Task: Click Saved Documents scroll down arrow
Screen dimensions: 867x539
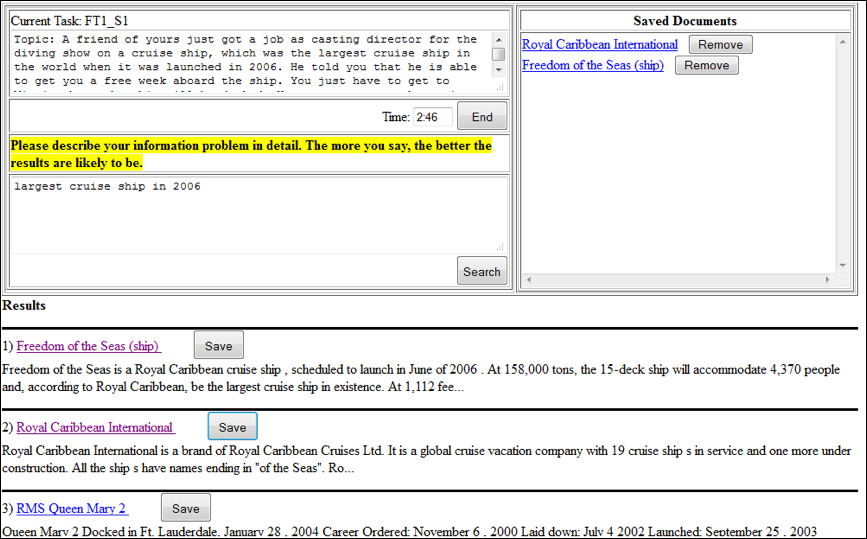Action: pyautogui.click(x=843, y=265)
